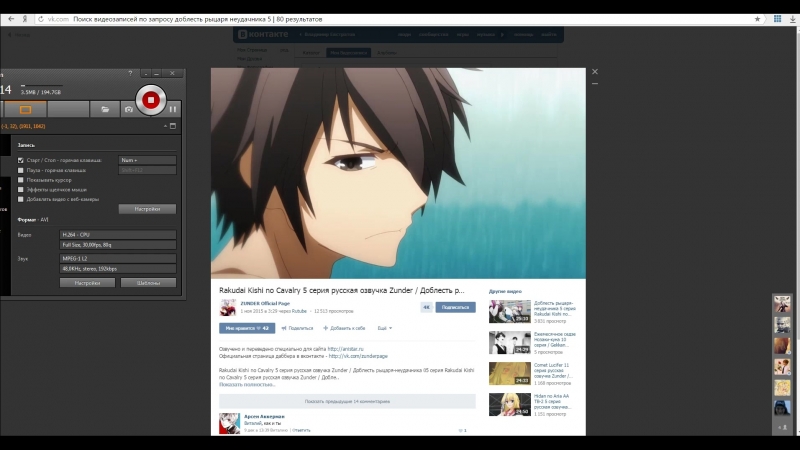Click the 48.0KHz, stereo audio field
The width and height of the screenshot is (800, 450).
(x=118, y=269)
